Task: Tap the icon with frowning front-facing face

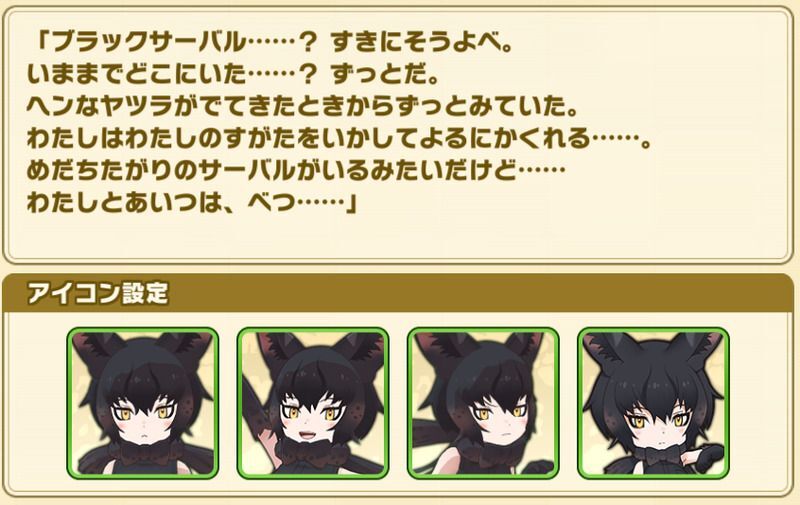Action: (143, 403)
